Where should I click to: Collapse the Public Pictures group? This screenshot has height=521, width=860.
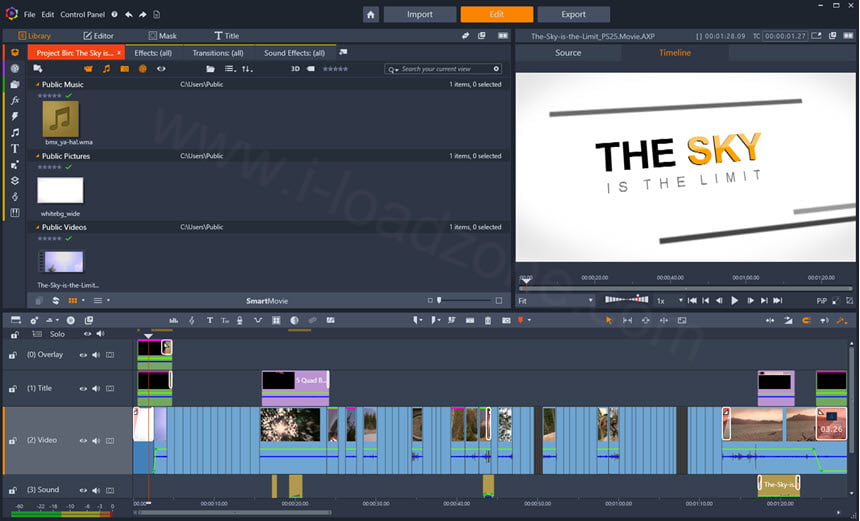coord(38,156)
